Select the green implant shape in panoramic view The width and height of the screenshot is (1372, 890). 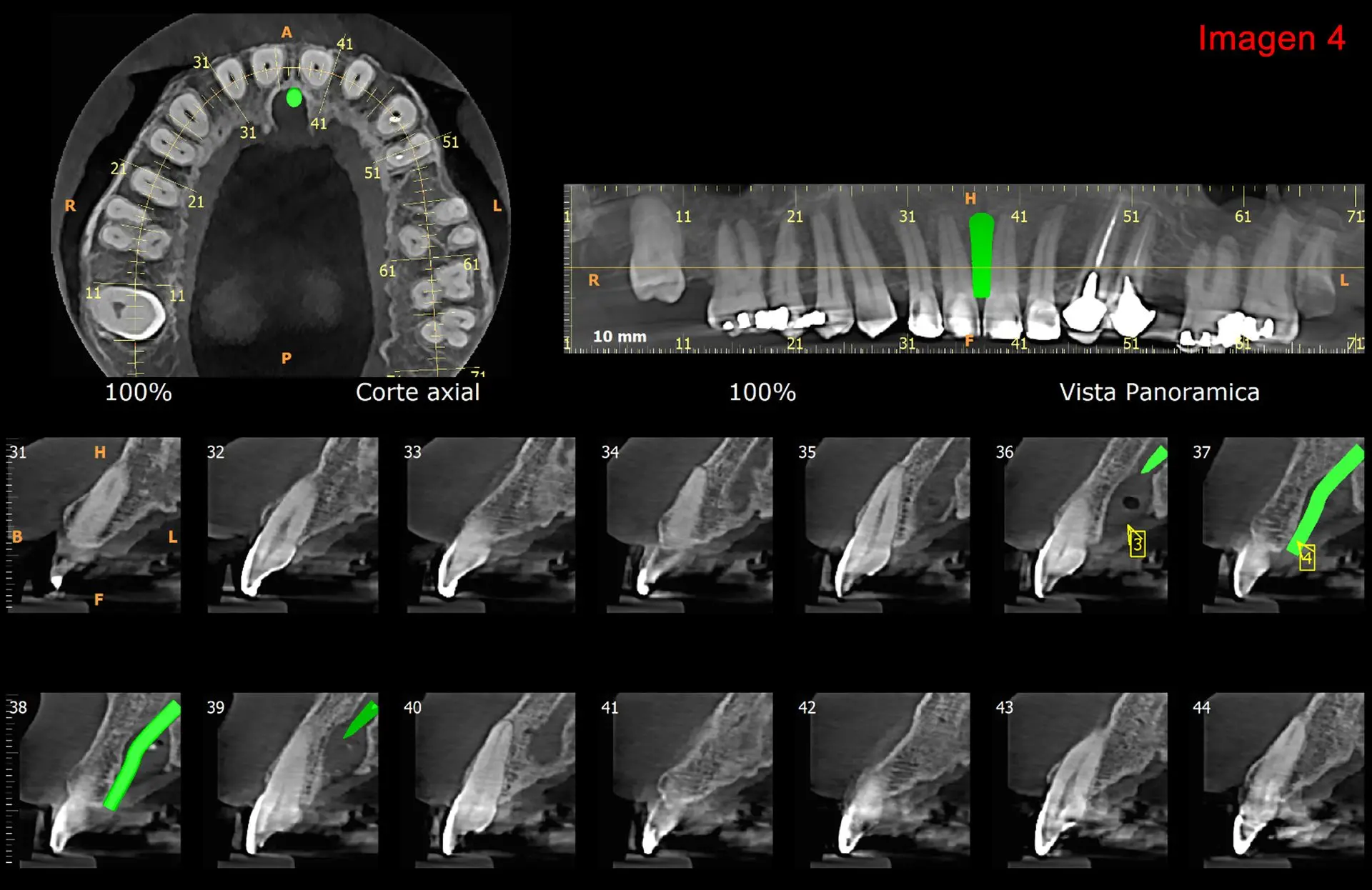tap(981, 255)
